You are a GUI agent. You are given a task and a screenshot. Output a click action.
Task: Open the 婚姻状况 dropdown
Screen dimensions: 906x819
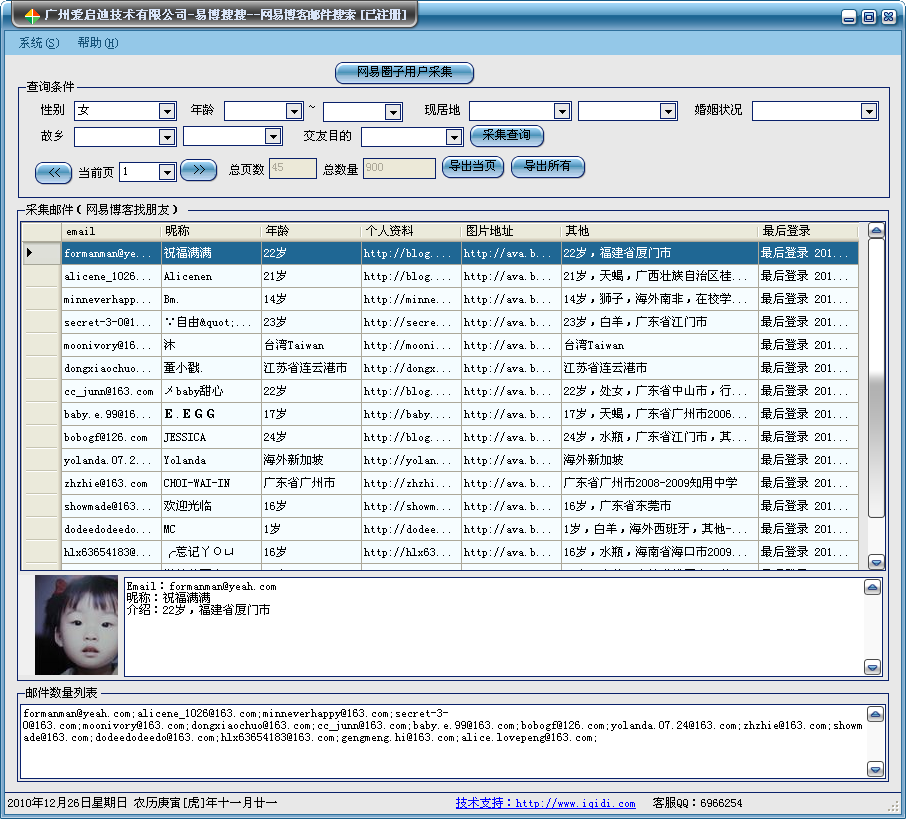pos(868,110)
